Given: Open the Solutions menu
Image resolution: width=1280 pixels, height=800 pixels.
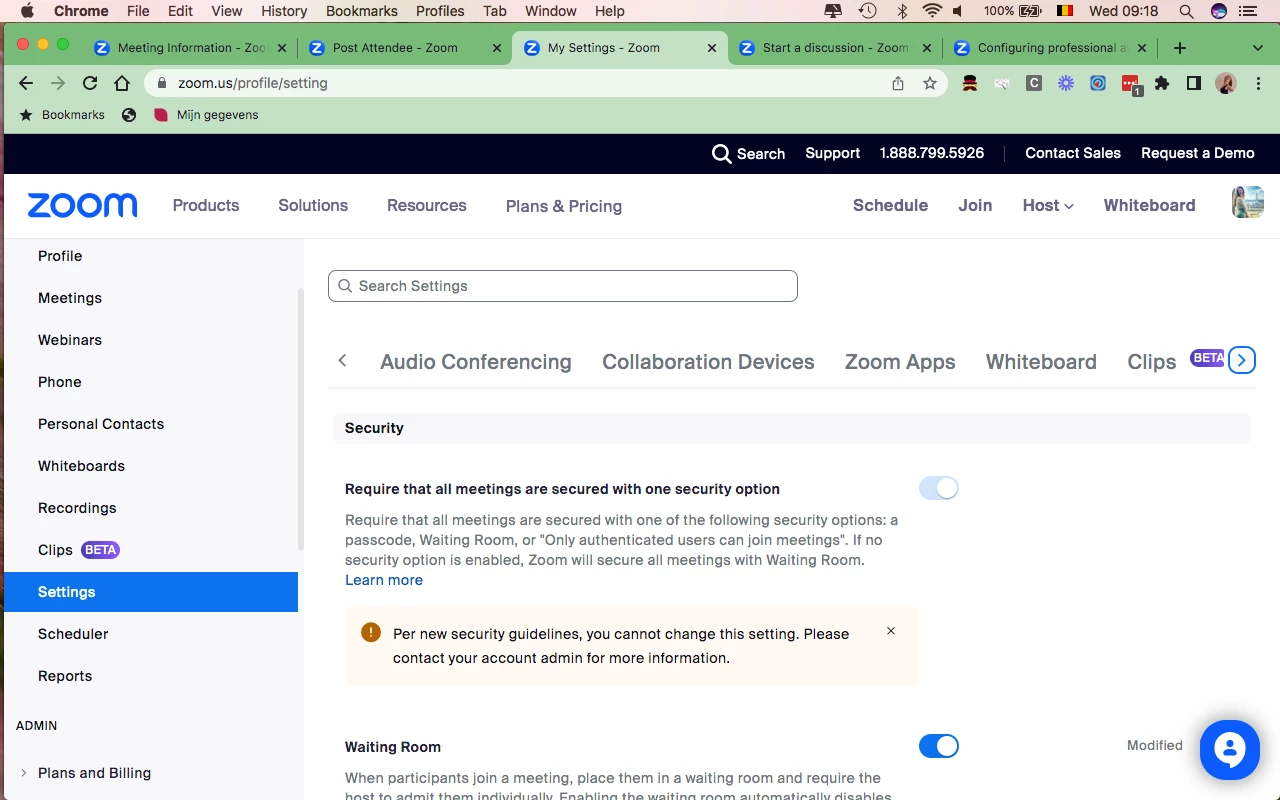Looking at the screenshot, I should click(313, 205).
